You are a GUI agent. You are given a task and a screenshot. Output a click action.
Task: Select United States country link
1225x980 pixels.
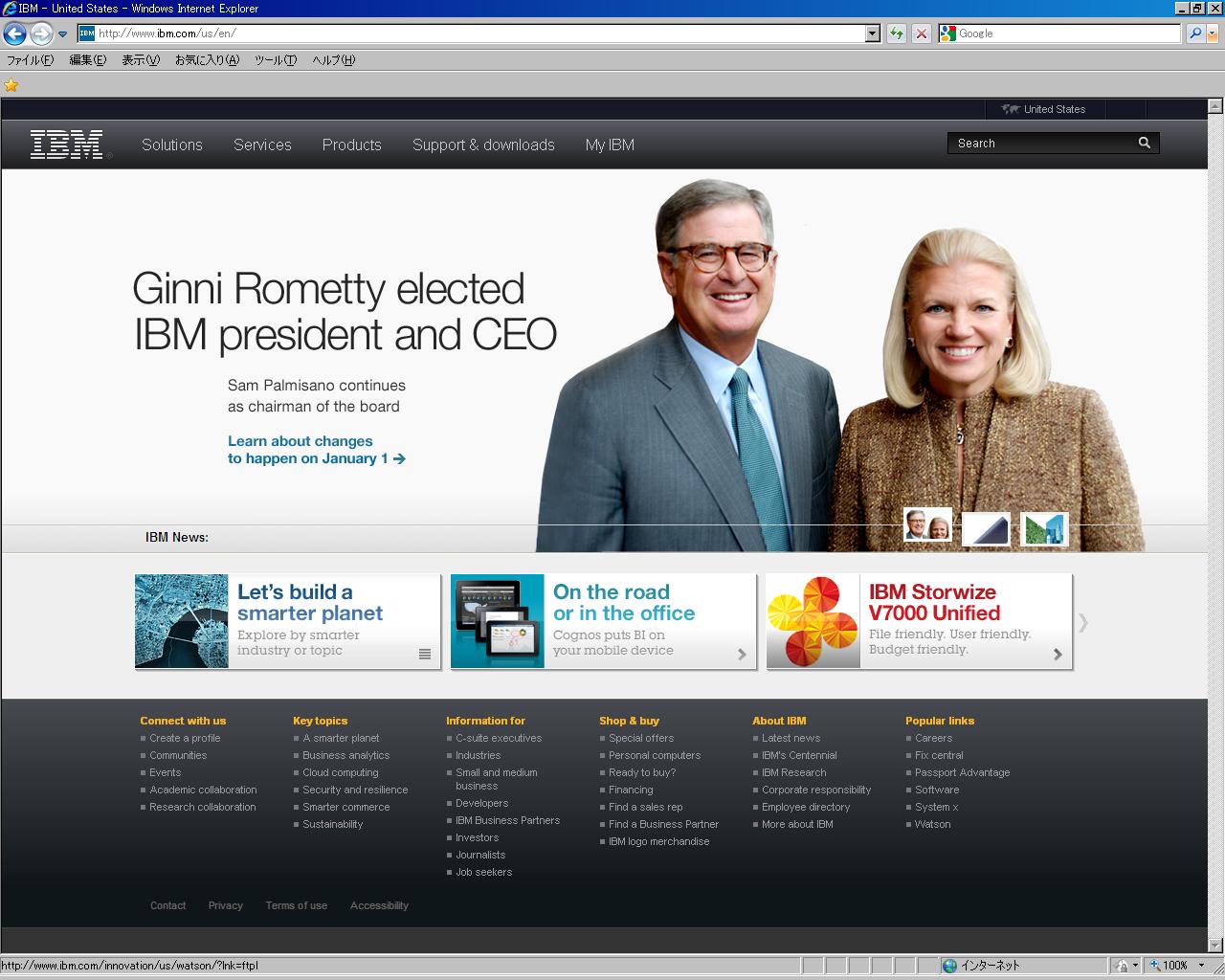(x=1043, y=109)
